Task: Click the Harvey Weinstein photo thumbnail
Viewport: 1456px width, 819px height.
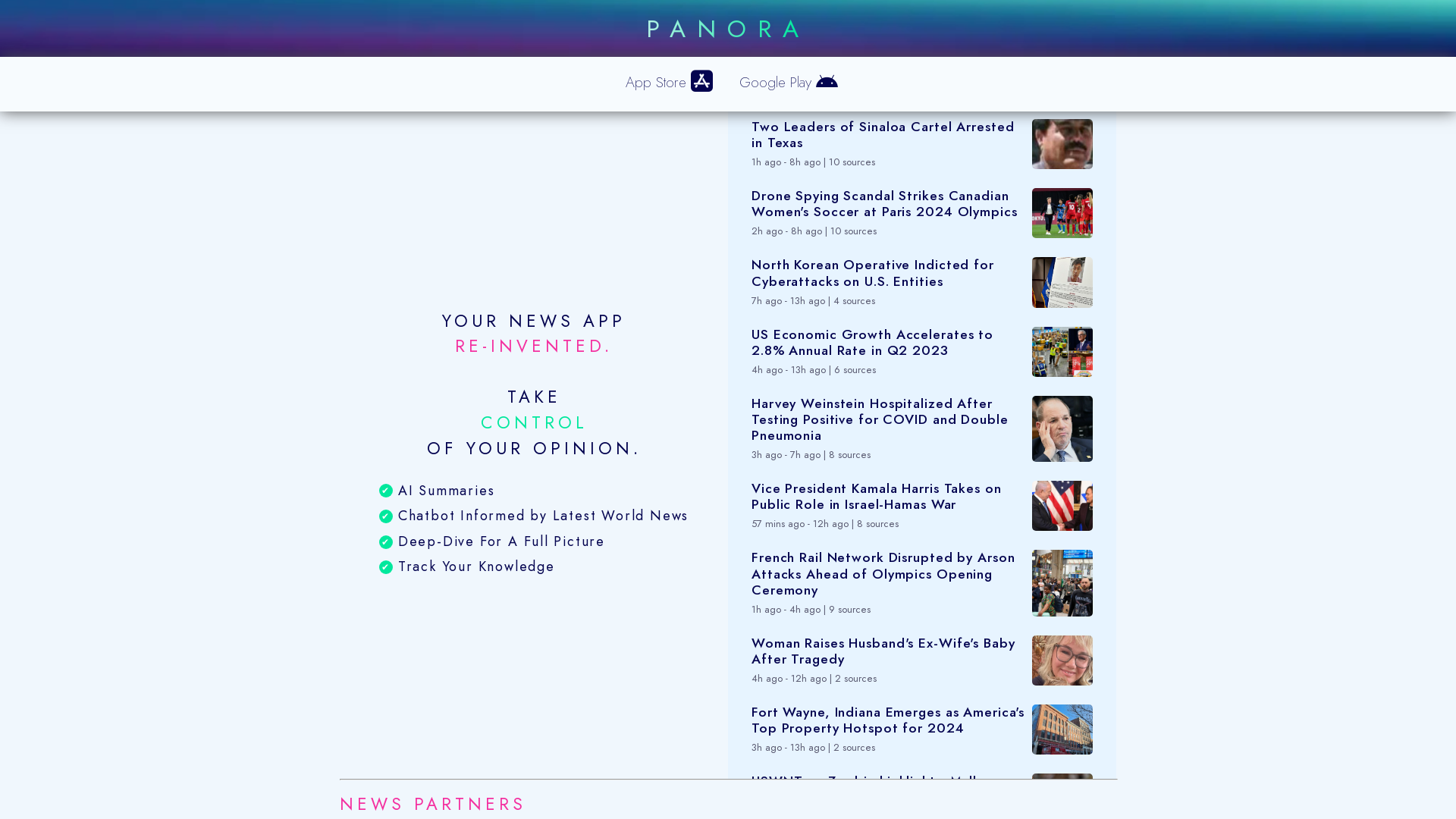Action: (x=1062, y=428)
